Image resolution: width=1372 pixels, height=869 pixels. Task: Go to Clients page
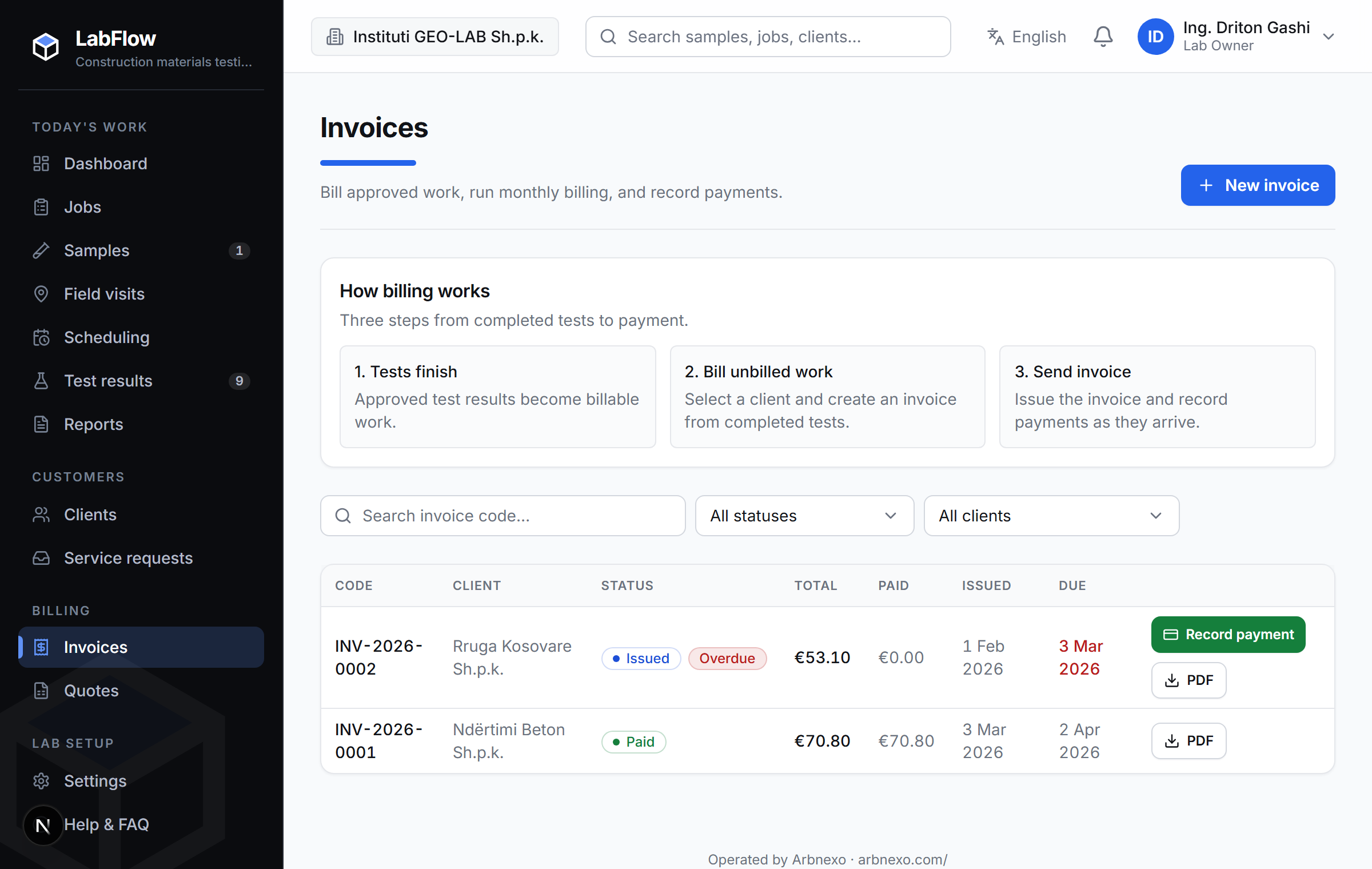pos(141,515)
